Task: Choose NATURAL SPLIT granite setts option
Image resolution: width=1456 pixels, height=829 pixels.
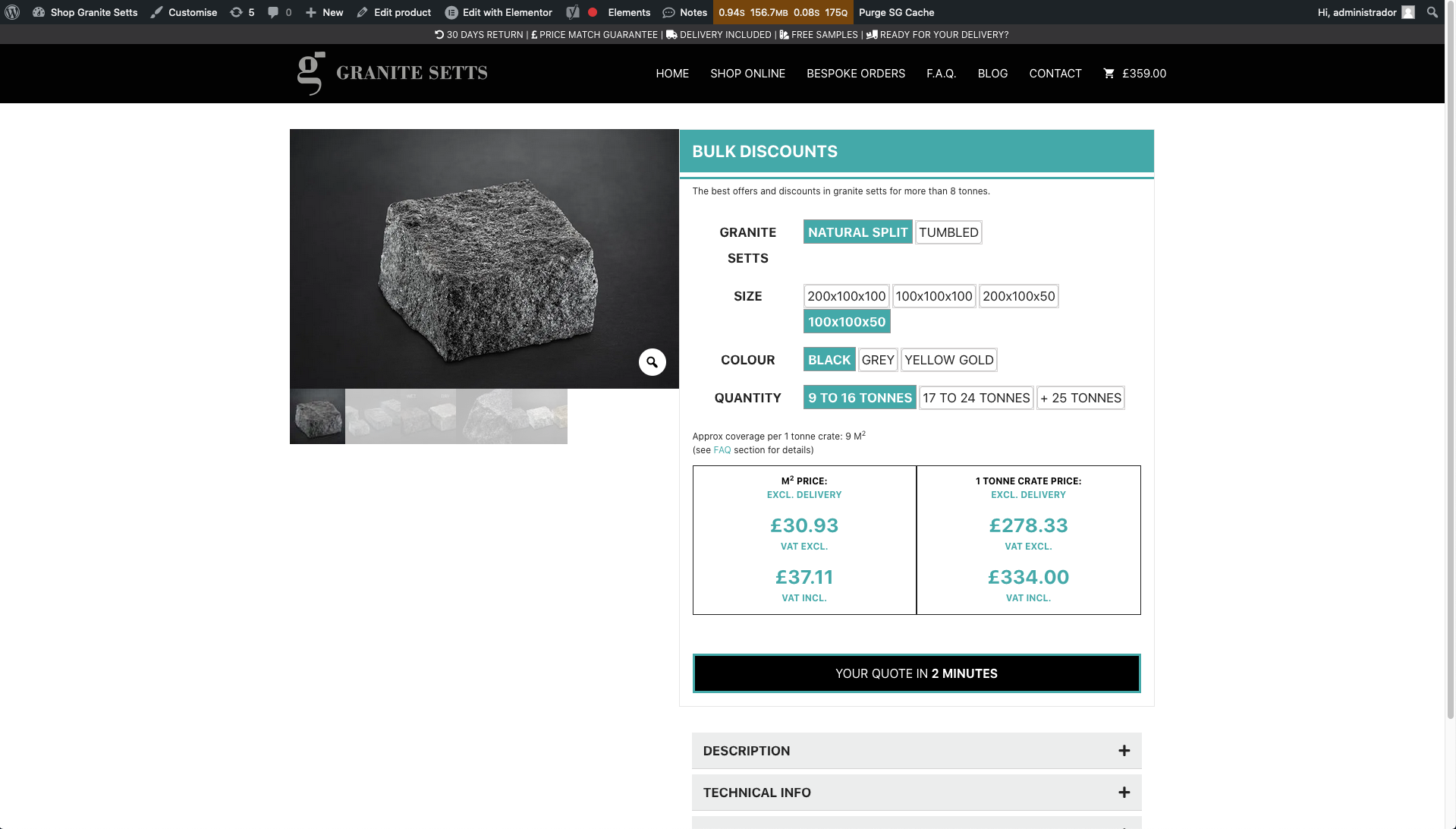Action: point(857,232)
